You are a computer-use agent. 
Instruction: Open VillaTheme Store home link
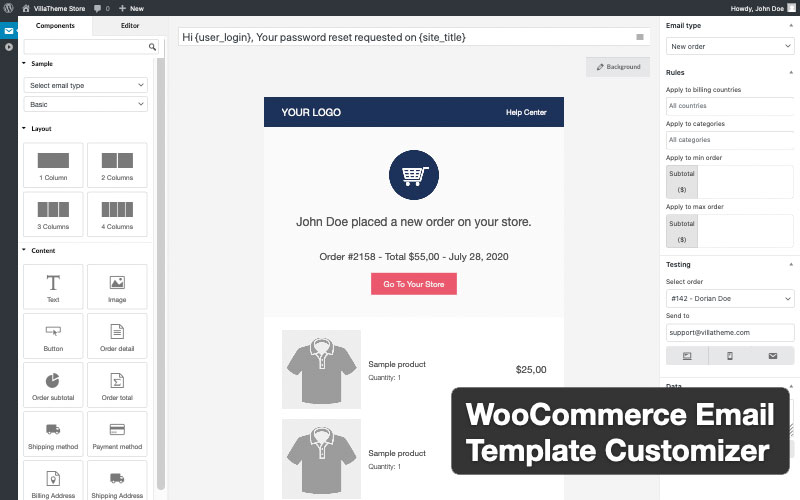click(54, 8)
